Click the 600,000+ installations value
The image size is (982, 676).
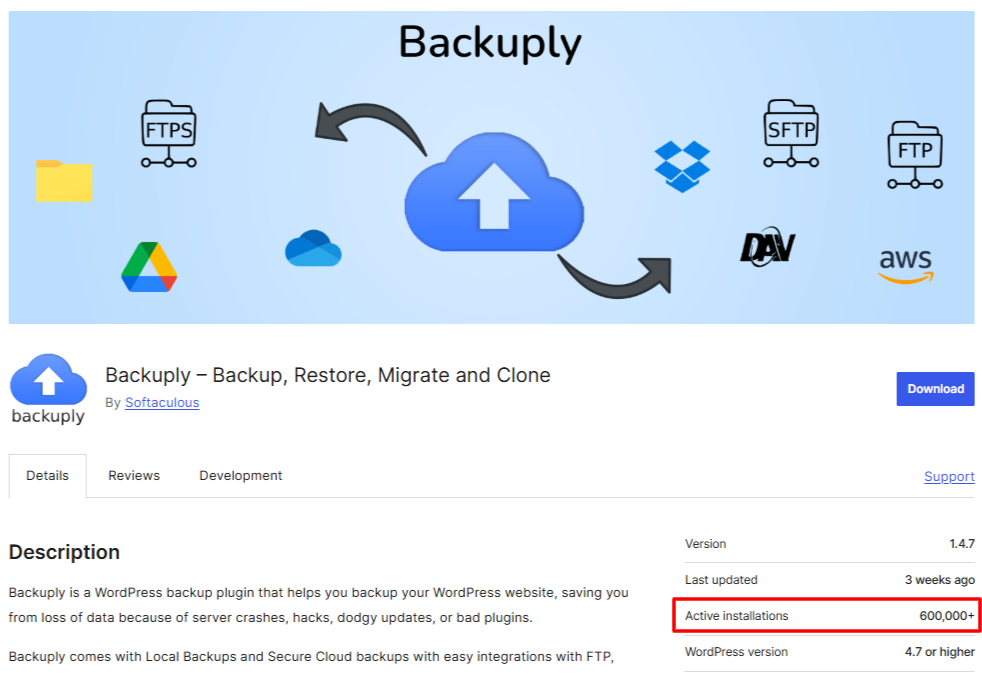point(947,616)
